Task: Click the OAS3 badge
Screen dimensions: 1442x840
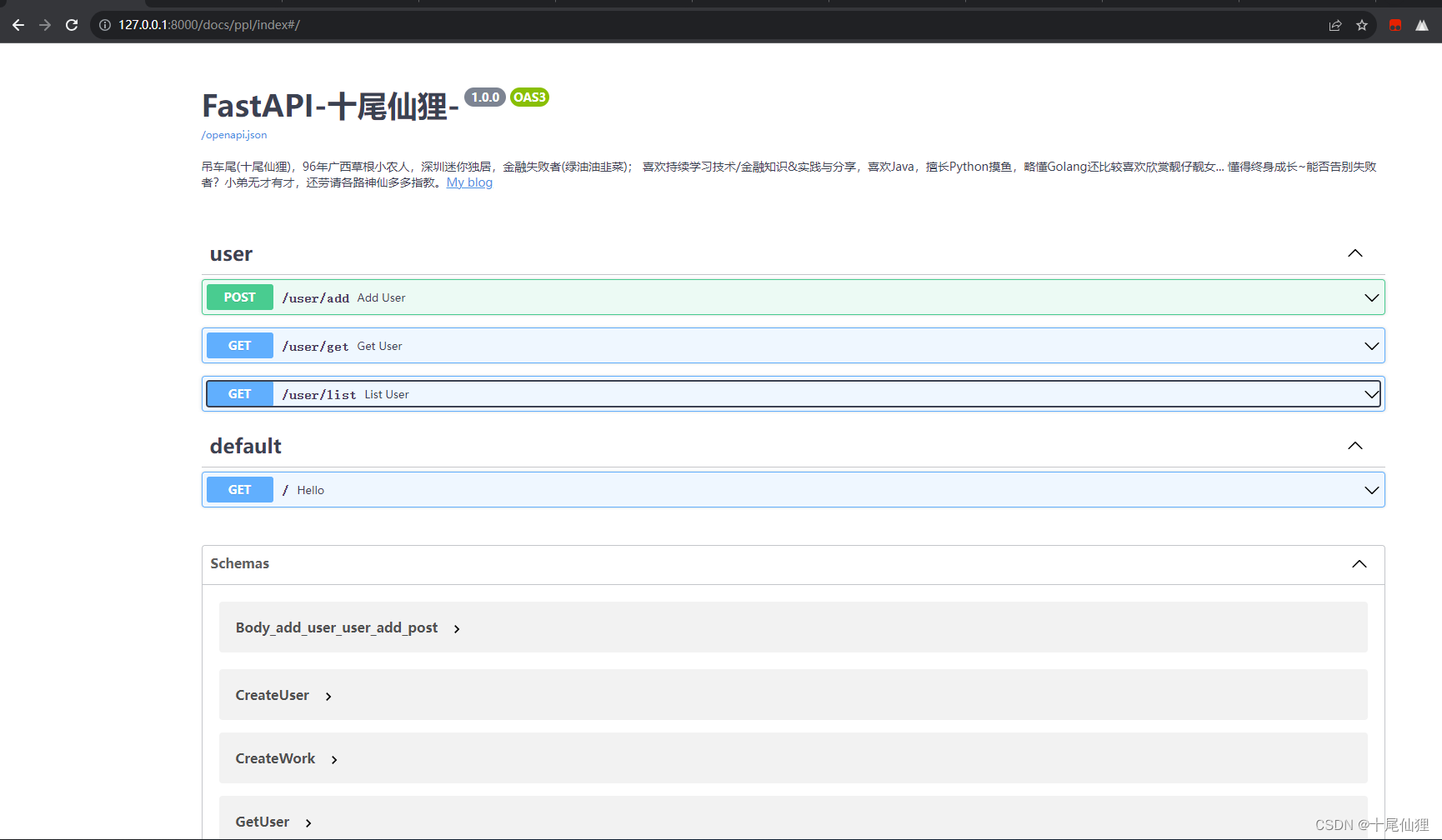Action: point(529,97)
